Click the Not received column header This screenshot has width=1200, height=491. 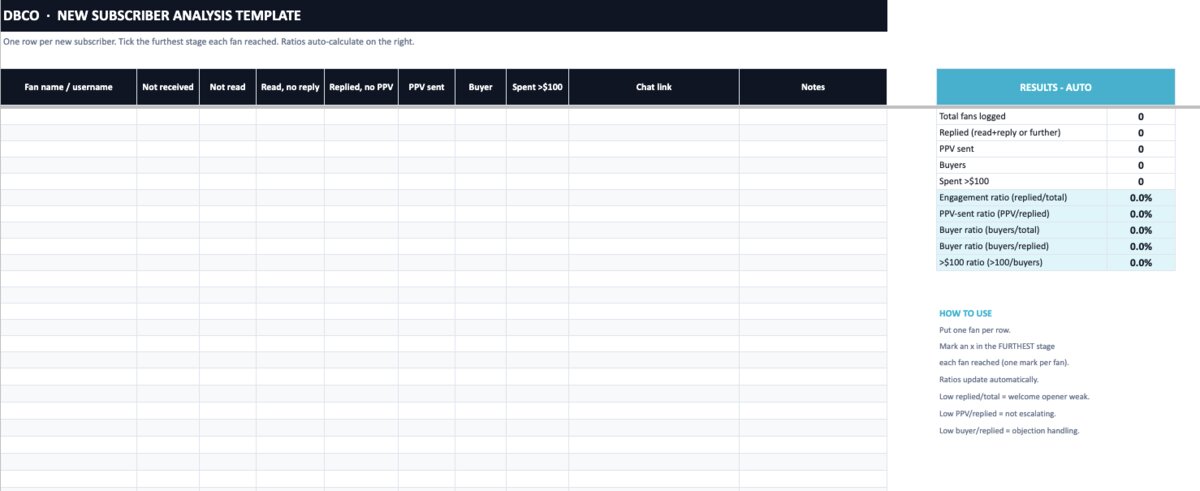point(168,87)
